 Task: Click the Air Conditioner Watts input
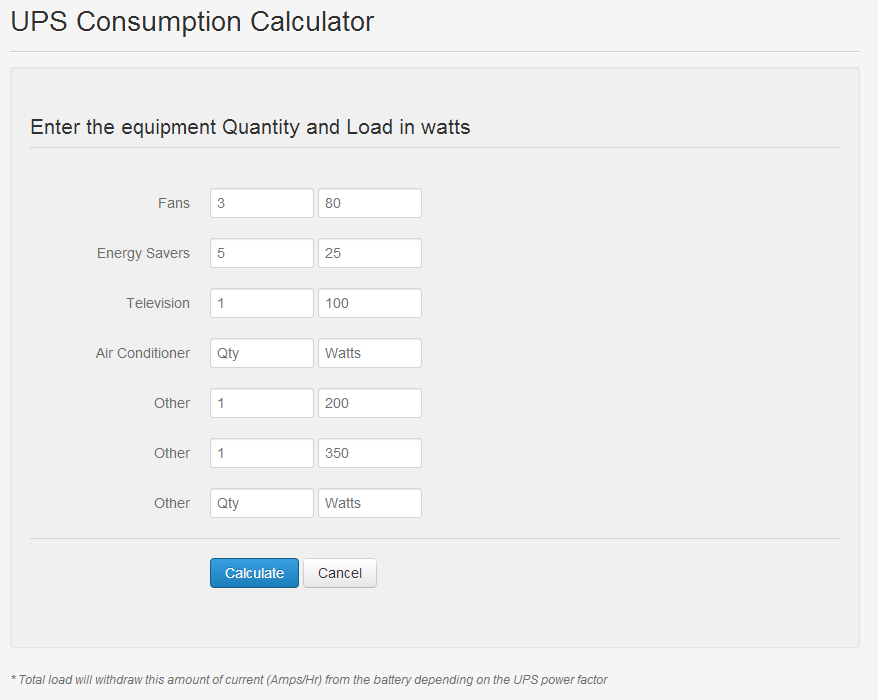[370, 353]
